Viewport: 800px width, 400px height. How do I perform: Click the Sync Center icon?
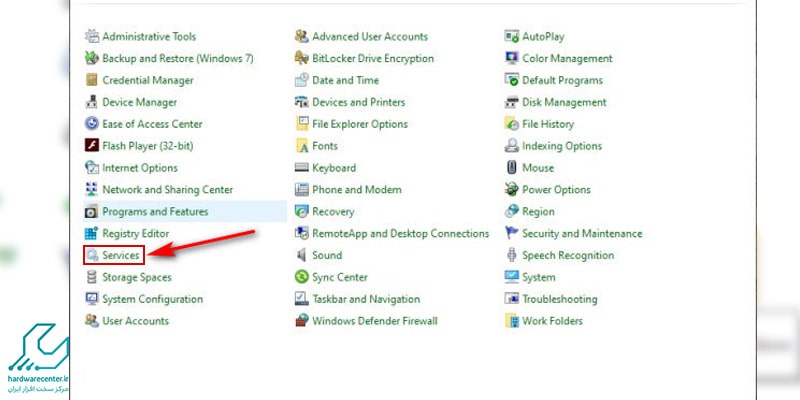[x=302, y=277]
